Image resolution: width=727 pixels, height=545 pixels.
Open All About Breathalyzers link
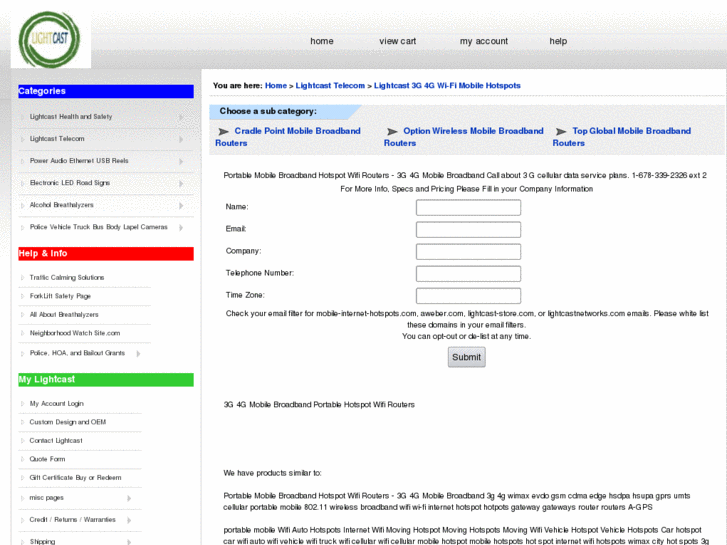click(64, 314)
